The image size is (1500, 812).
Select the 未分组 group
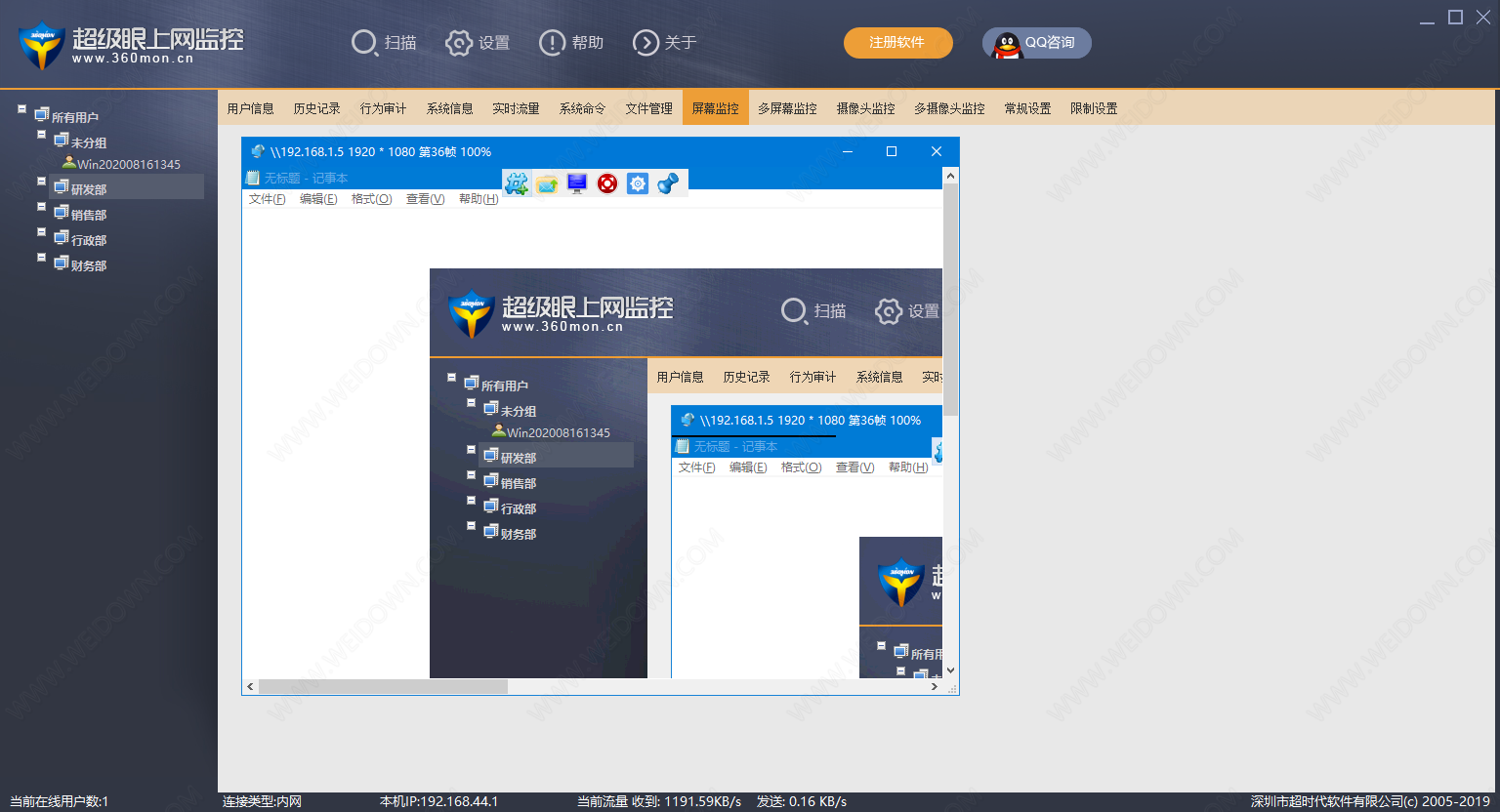coord(89,142)
